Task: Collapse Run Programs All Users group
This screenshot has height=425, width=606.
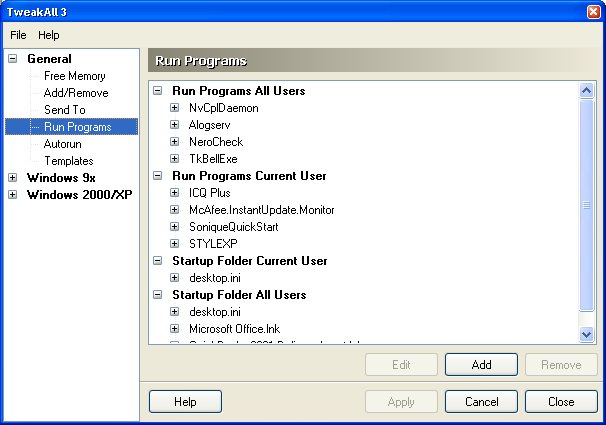Action: [158, 91]
